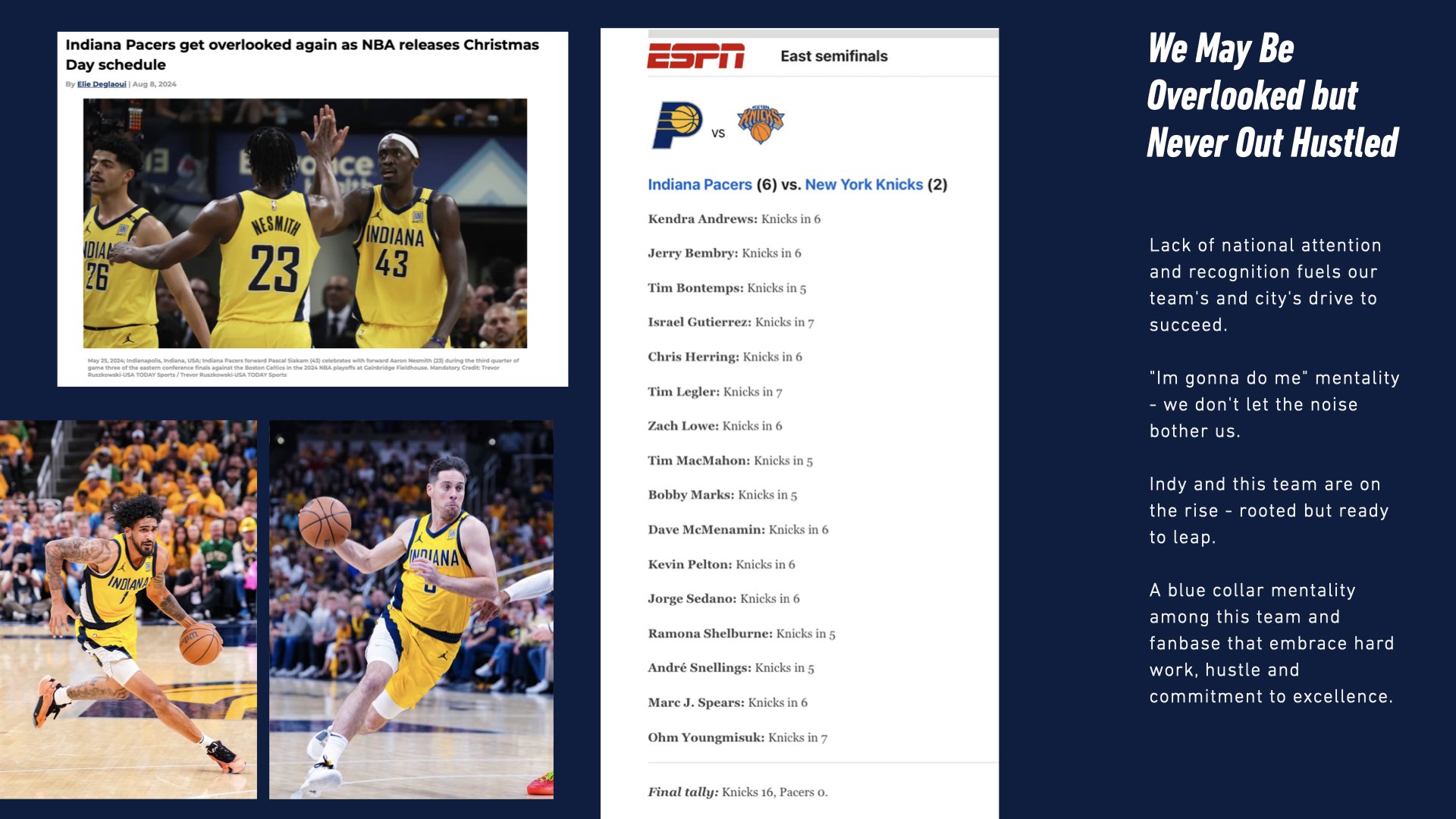1456x819 pixels.
Task: Click author link Elie Deglaoui
Action: [x=102, y=84]
